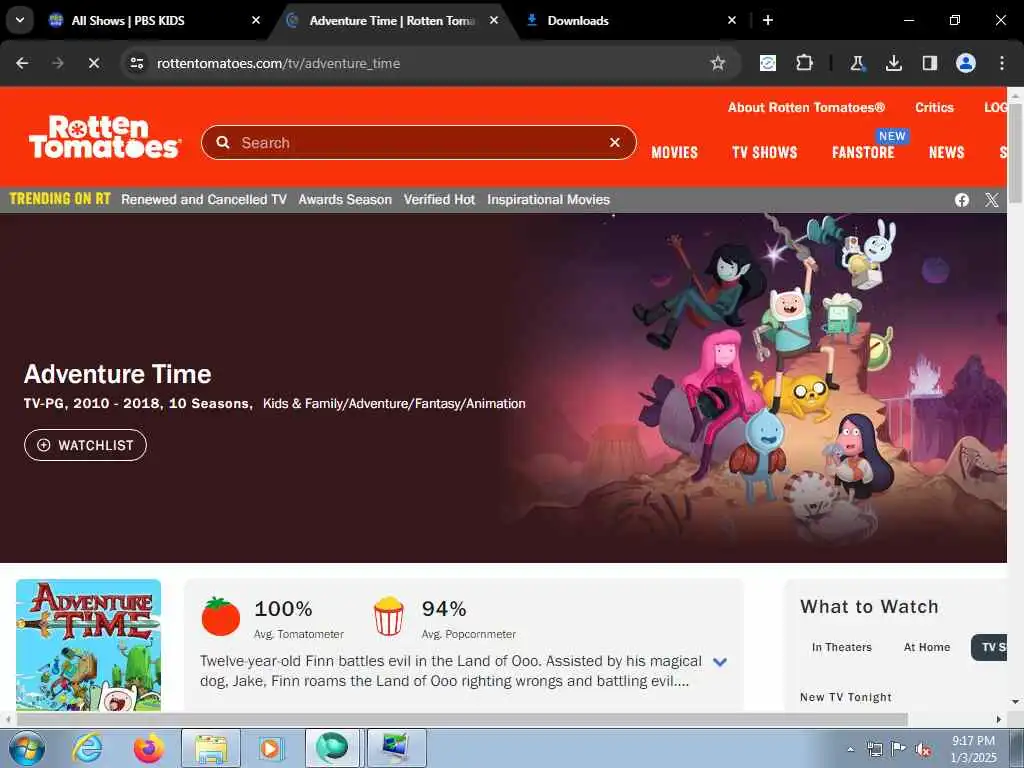Click the muted volume tray icon

point(923,750)
